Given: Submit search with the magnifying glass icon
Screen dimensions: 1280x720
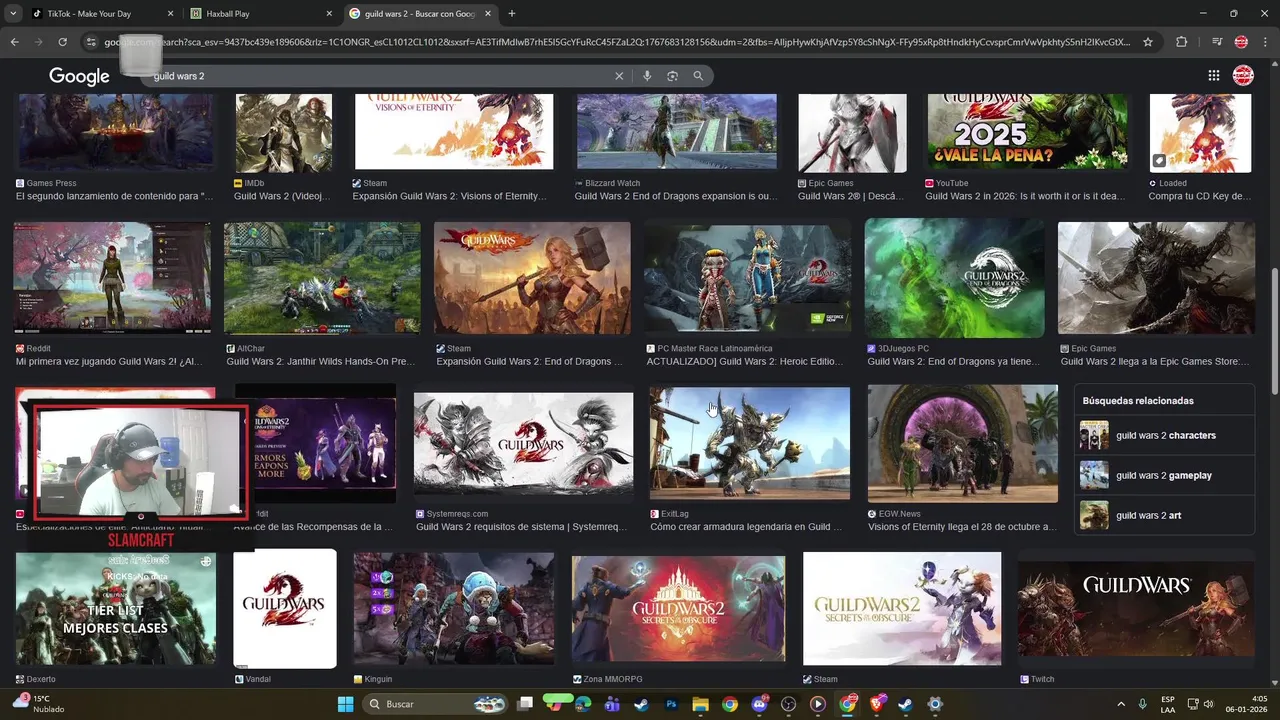Looking at the screenshot, I should [x=698, y=76].
